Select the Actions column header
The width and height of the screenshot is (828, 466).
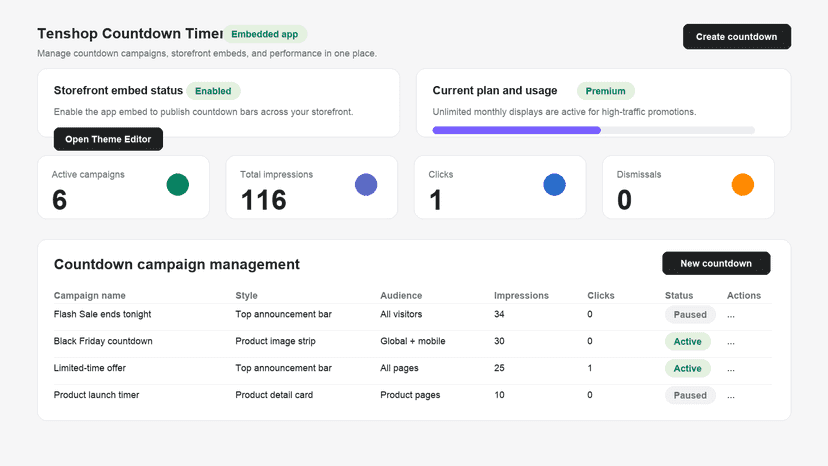[x=744, y=295]
